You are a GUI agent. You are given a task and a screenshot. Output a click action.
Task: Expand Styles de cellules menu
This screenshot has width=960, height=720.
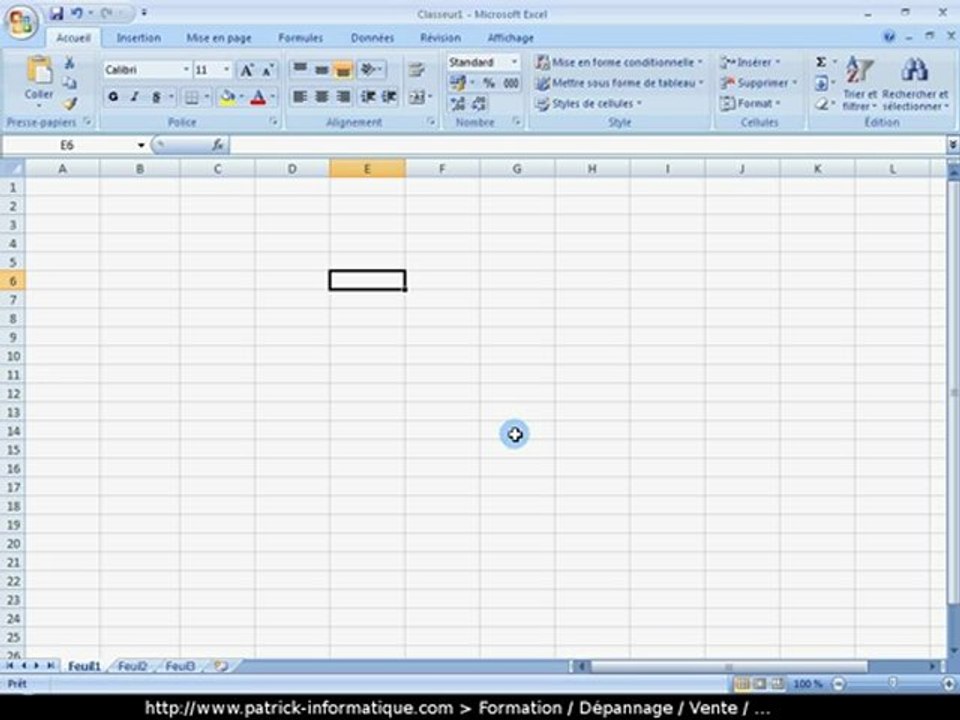click(x=588, y=103)
